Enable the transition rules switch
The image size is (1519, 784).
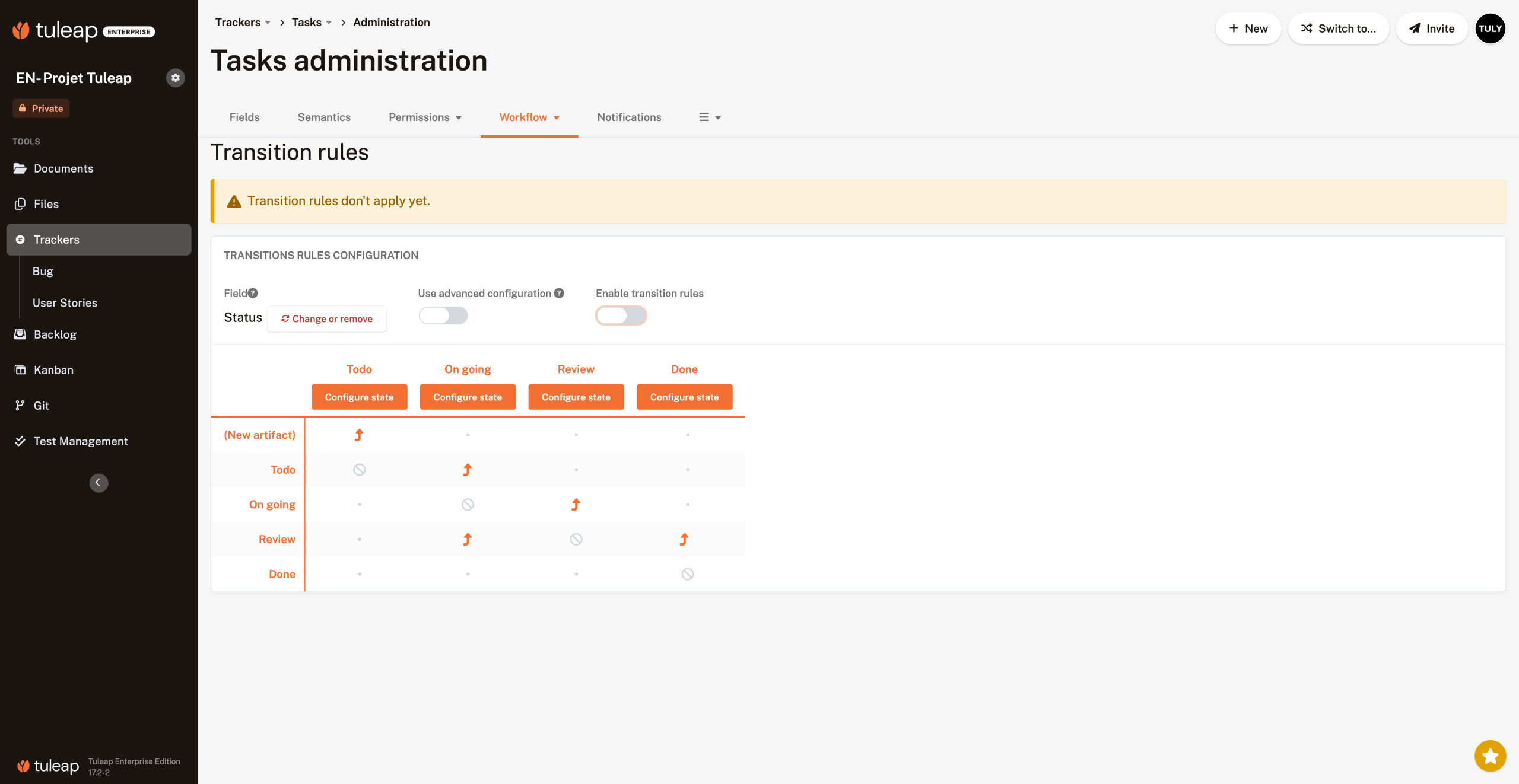tap(621, 315)
